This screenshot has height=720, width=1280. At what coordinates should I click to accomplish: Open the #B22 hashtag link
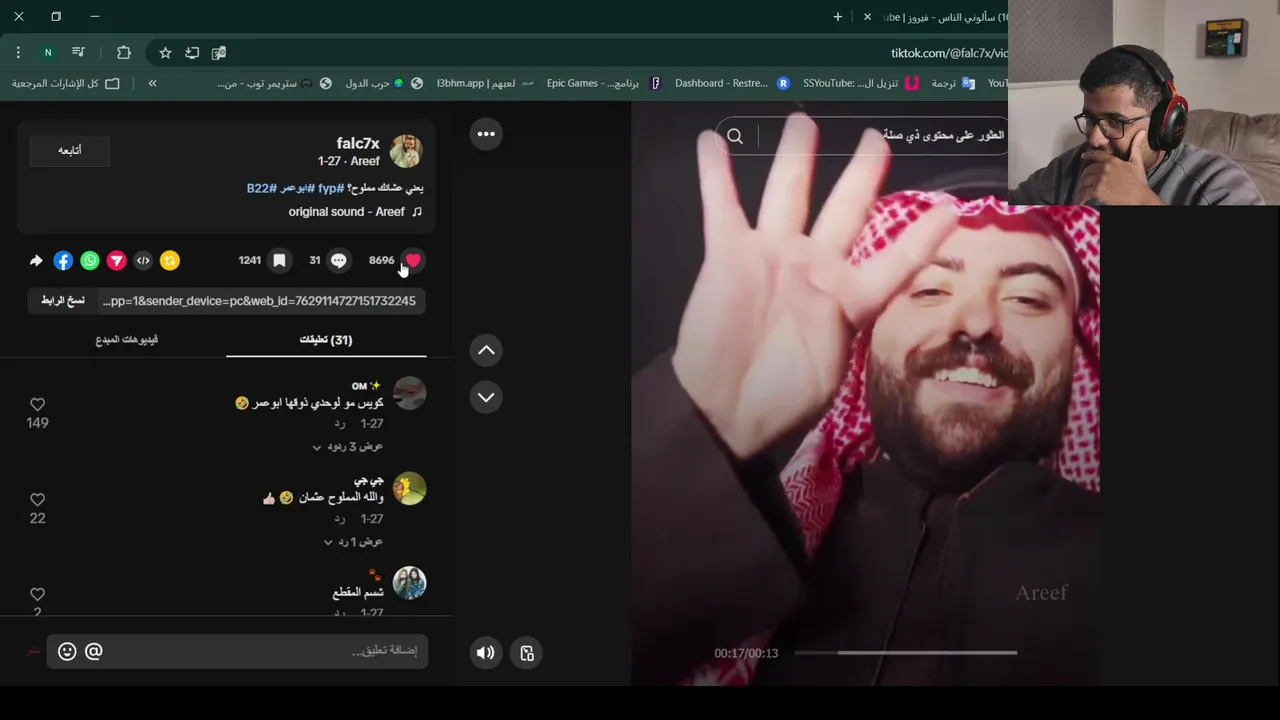[x=261, y=188]
